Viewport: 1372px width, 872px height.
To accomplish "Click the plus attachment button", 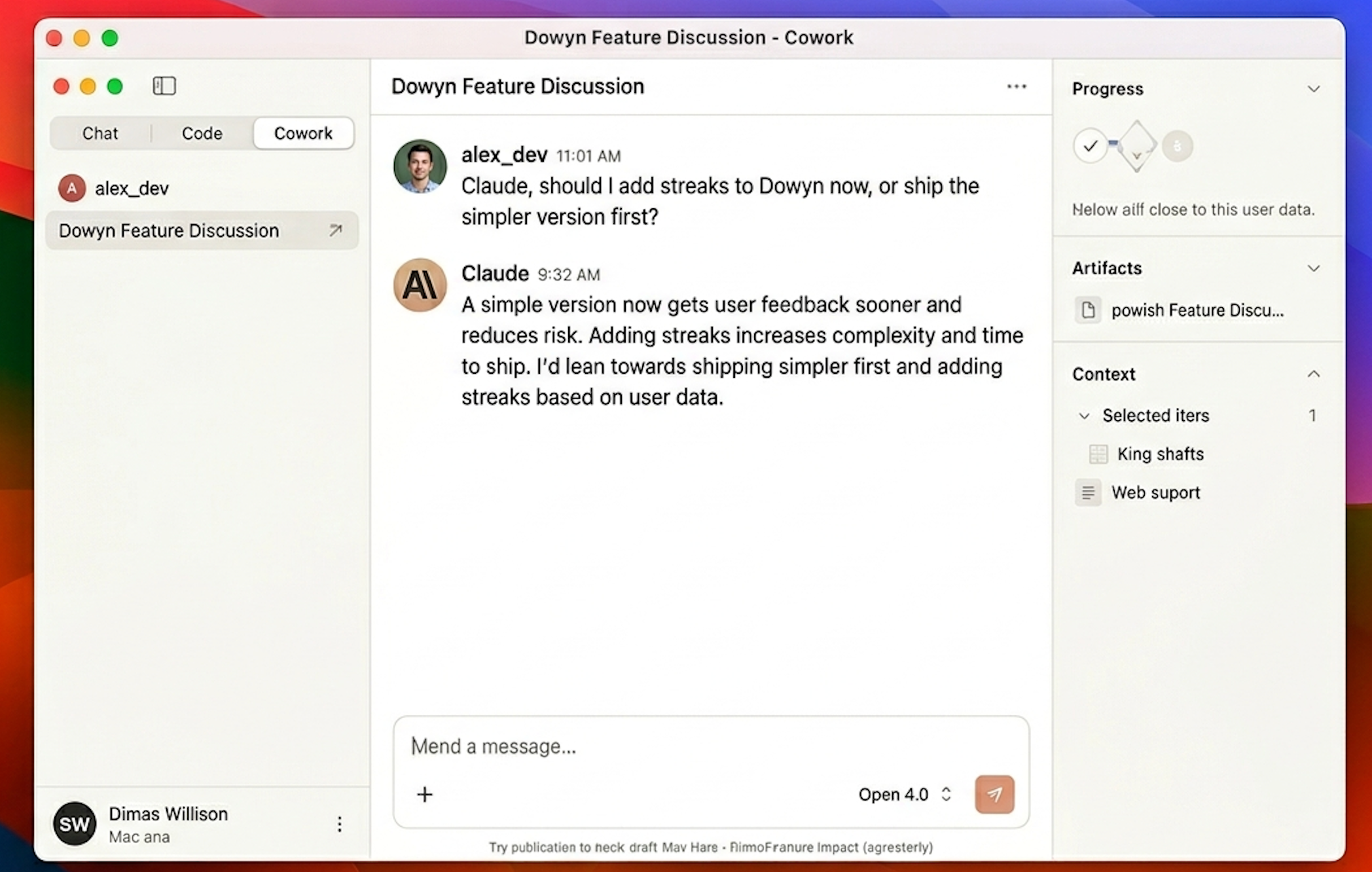I will [x=425, y=794].
